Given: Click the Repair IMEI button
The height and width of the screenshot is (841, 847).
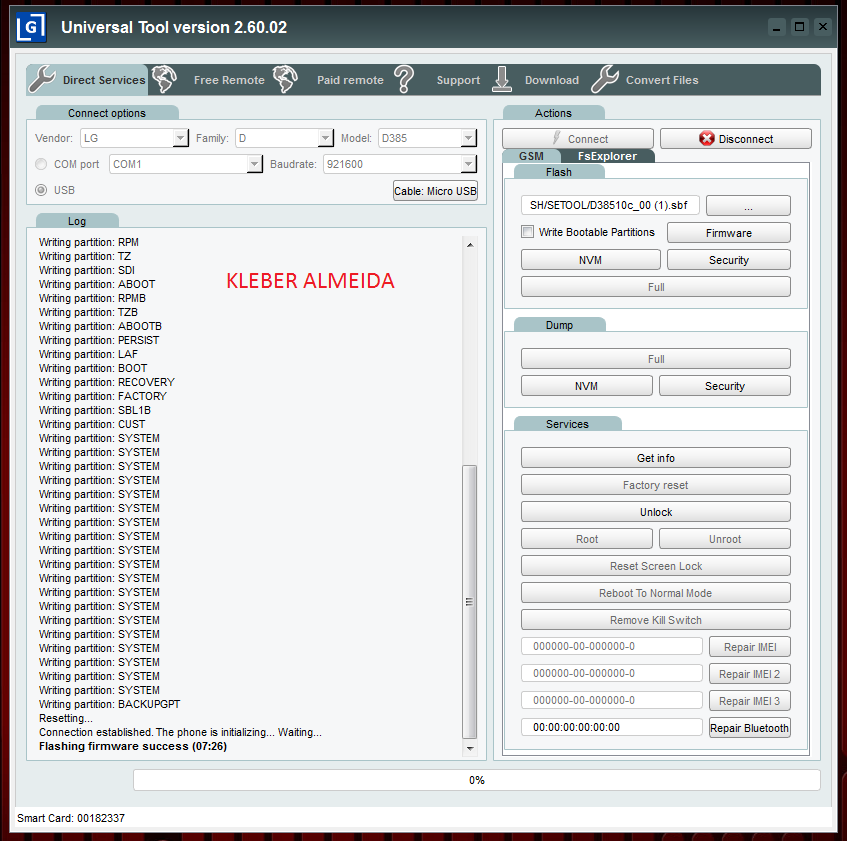Looking at the screenshot, I should point(750,647).
